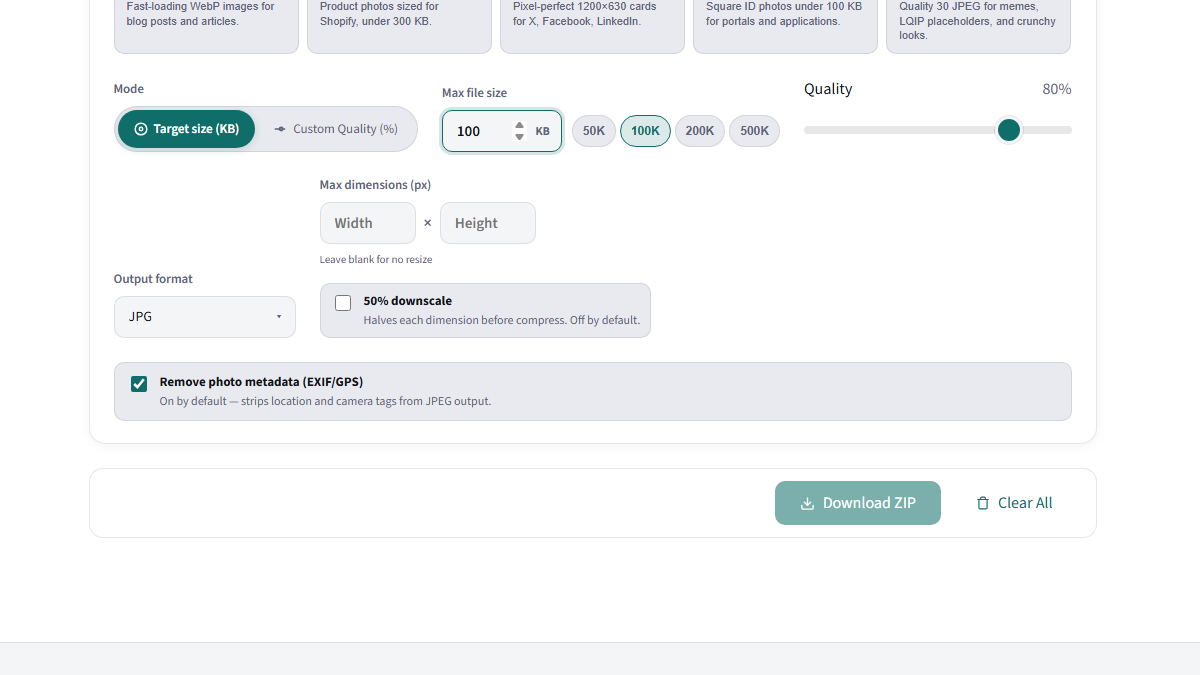Click the 'Leave blank for no resize' hint
Screen dimensions: 1200x675
coord(376,259)
